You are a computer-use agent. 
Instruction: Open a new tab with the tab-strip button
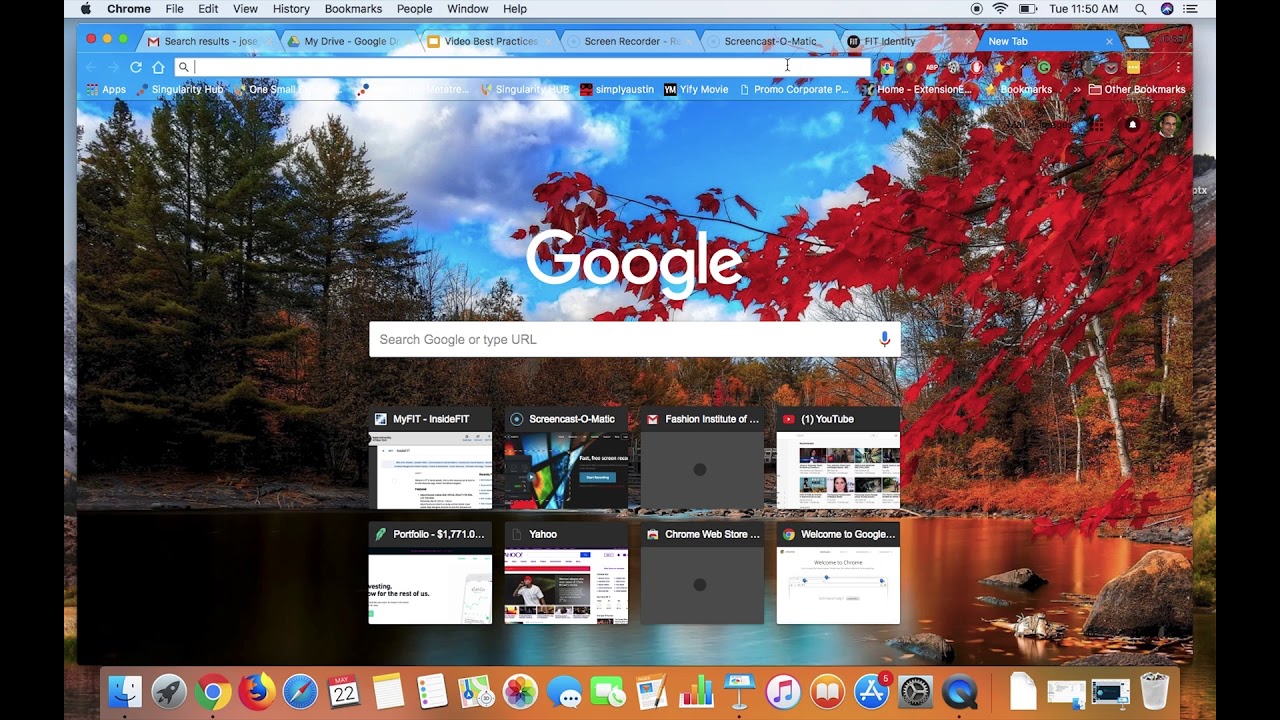click(x=1136, y=42)
